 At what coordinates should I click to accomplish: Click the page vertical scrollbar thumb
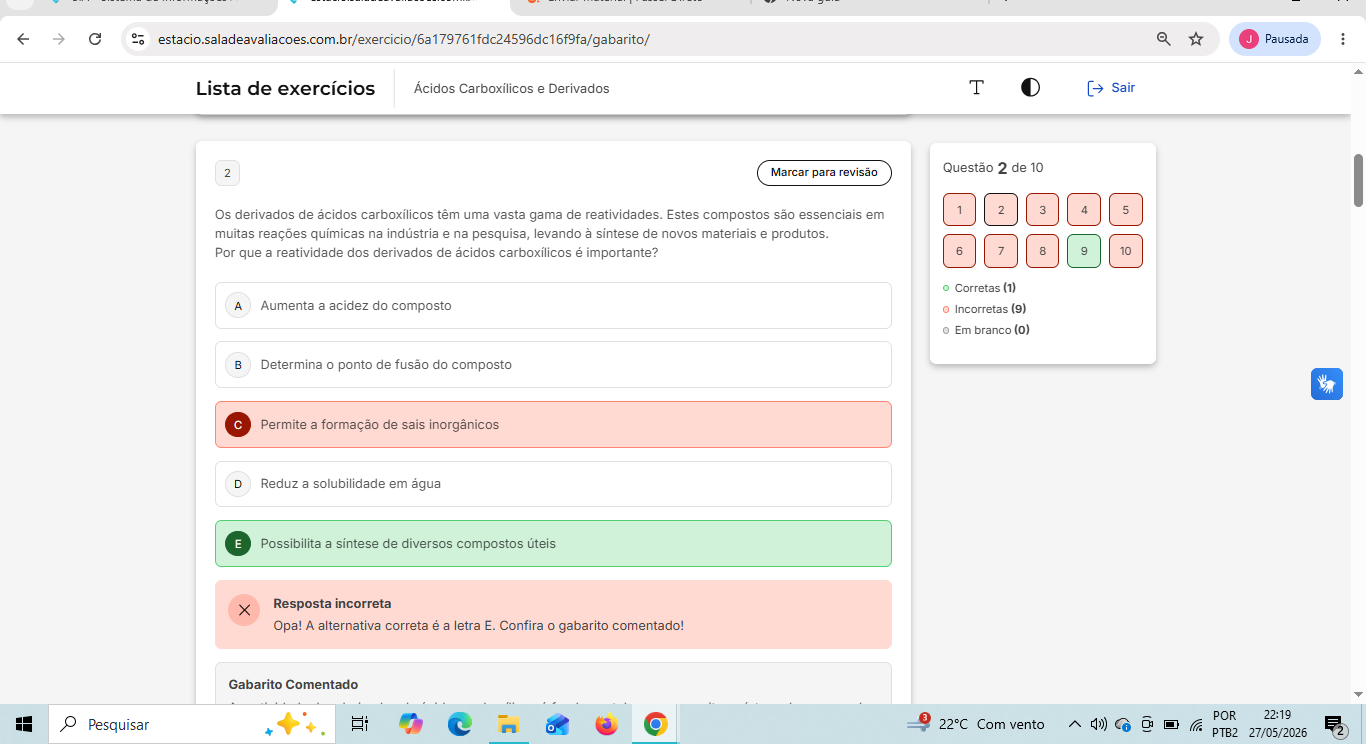coord(1359,180)
